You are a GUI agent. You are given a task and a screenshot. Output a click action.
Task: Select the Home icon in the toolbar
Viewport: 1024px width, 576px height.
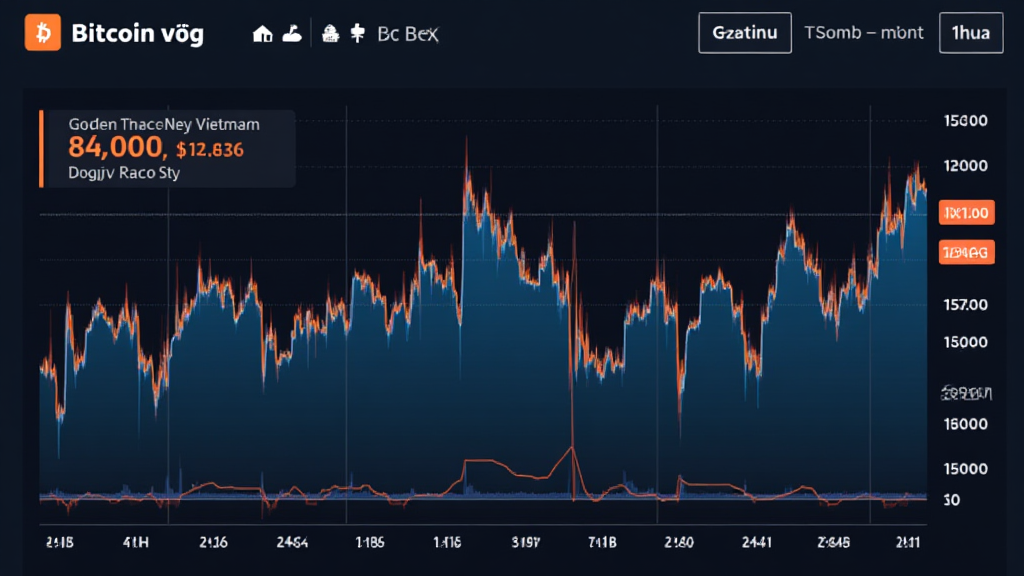[262, 32]
